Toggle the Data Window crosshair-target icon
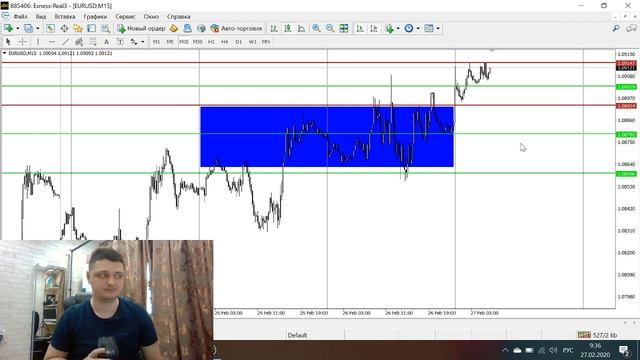The image size is (640, 360). [x=64, y=28]
